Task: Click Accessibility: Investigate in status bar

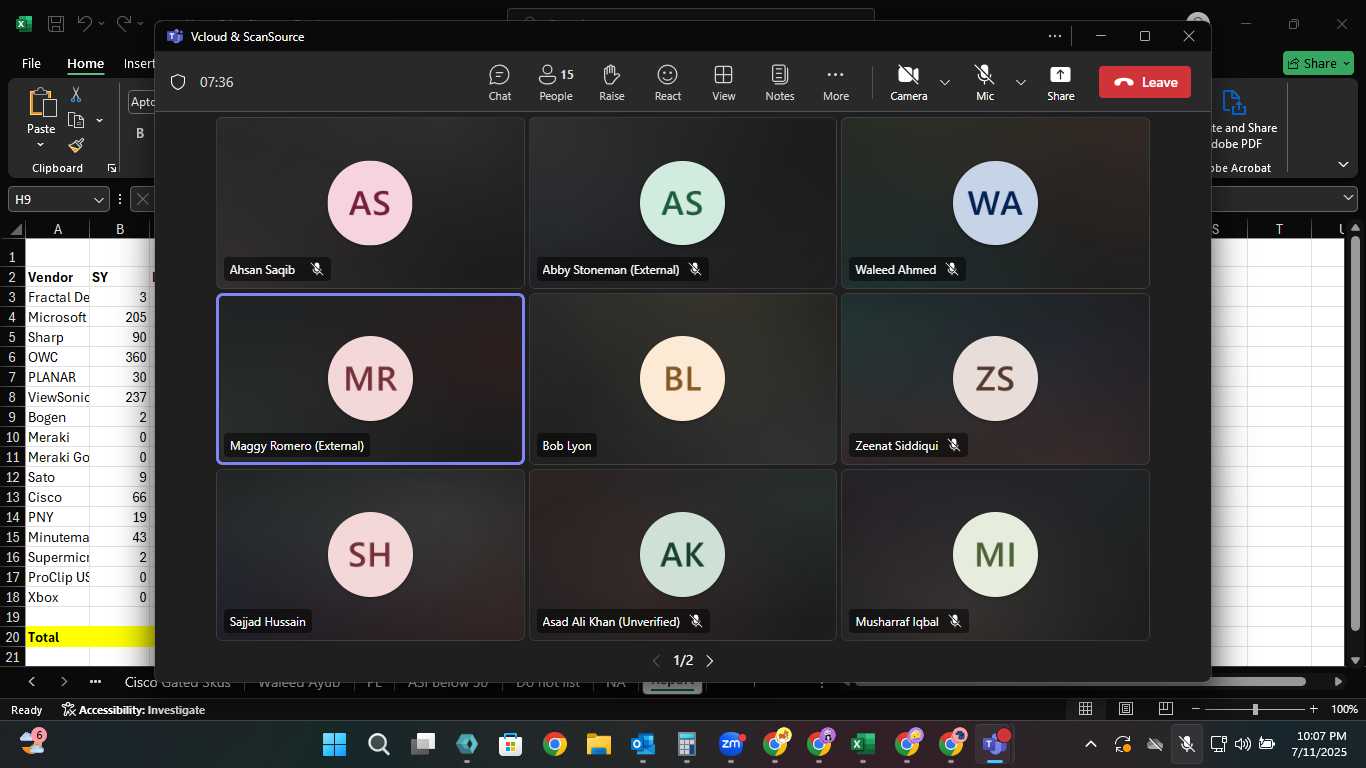Action: pos(133,710)
